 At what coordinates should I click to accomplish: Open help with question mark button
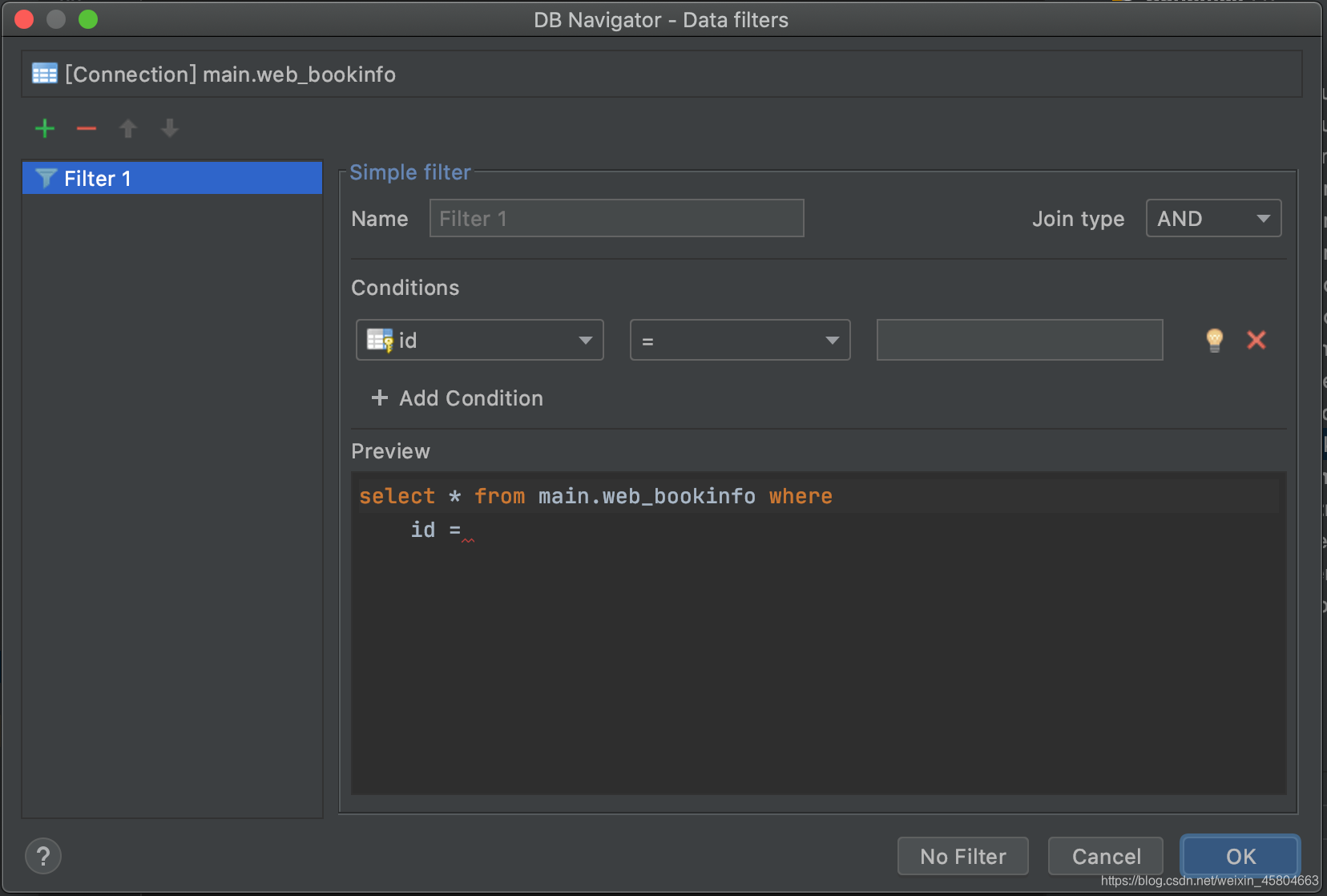43,856
